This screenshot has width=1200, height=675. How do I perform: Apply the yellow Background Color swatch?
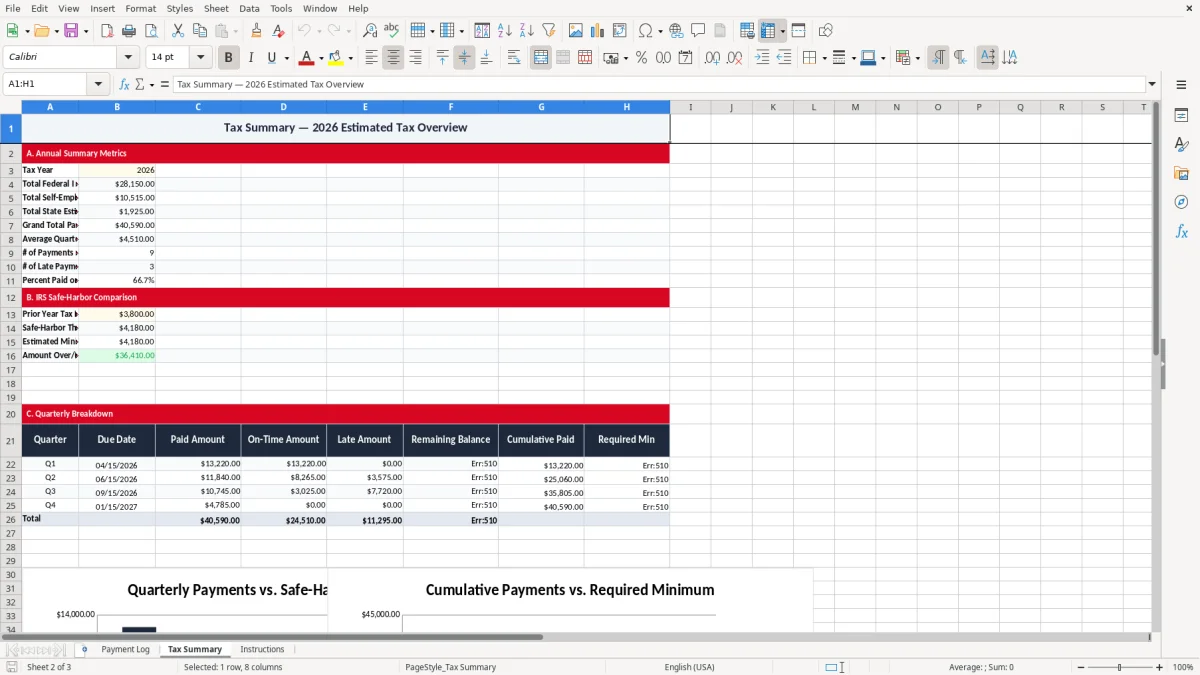pyautogui.click(x=336, y=57)
